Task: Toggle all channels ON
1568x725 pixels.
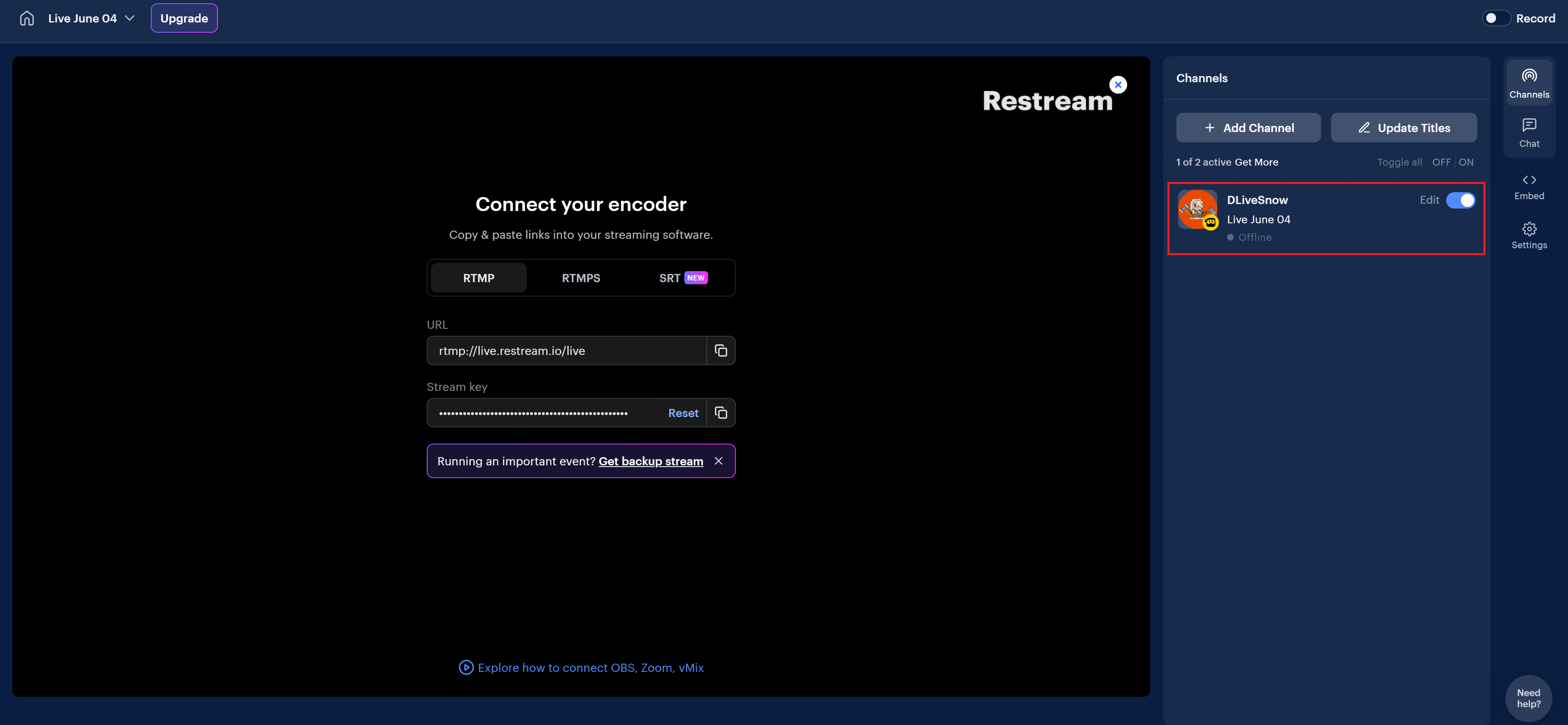Action: (x=1466, y=162)
